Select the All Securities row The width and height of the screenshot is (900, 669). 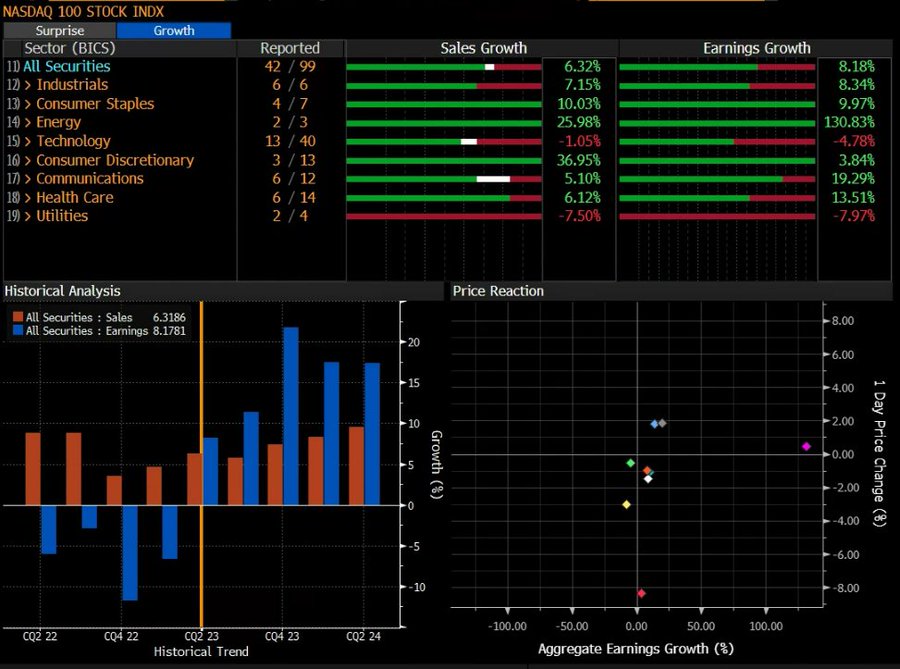[x=67, y=66]
